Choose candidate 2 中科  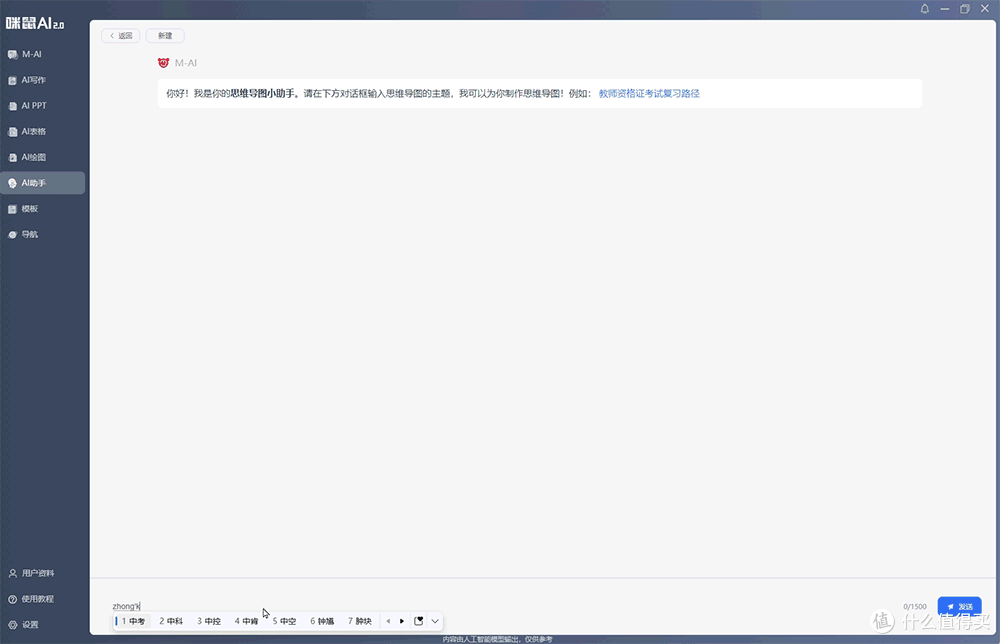(x=171, y=621)
